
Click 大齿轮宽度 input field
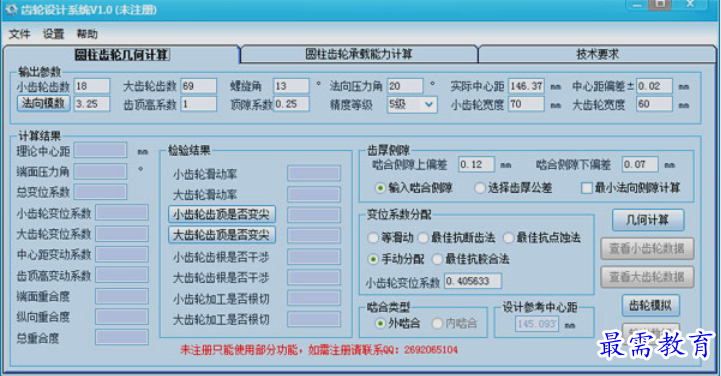[654, 104]
